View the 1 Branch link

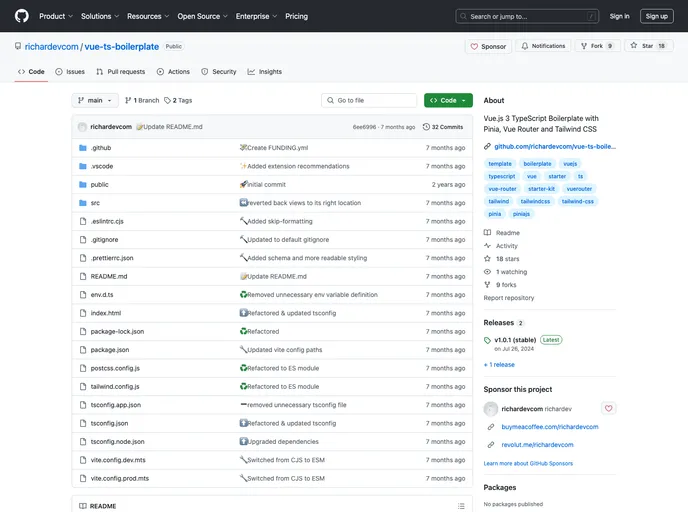(x=142, y=100)
